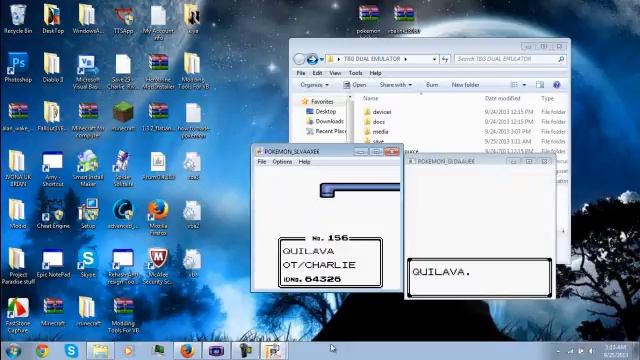Open Google Chrome from the taskbar

click(42, 351)
